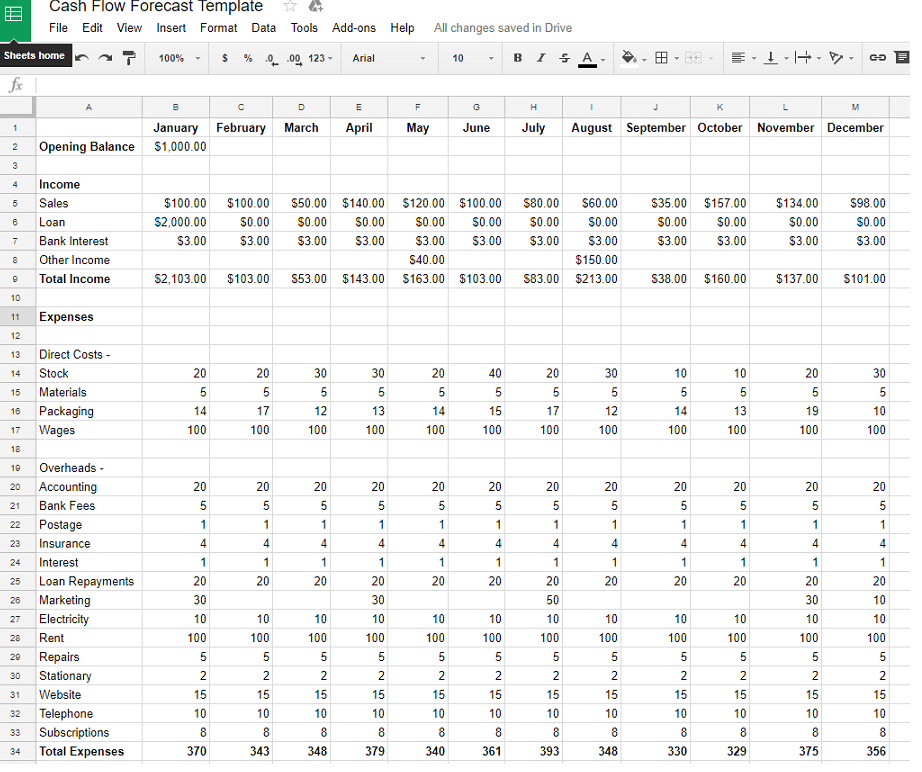Select the Opening Balance $1,000.00 cell

[181, 147]
